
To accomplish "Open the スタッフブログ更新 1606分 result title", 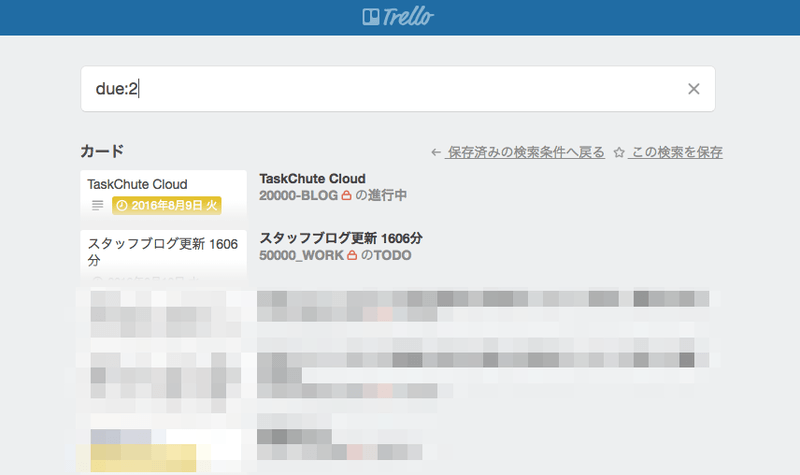I will [341, 238].
